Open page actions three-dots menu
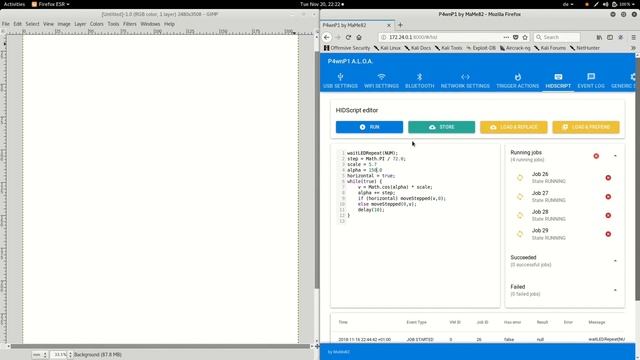 click(x=506, y=37)
